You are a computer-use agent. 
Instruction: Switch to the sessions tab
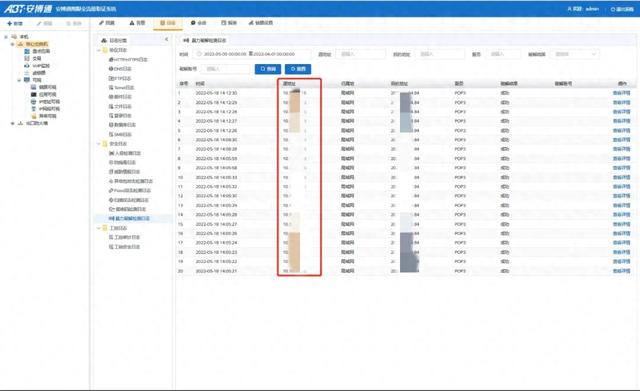(199, 23)
